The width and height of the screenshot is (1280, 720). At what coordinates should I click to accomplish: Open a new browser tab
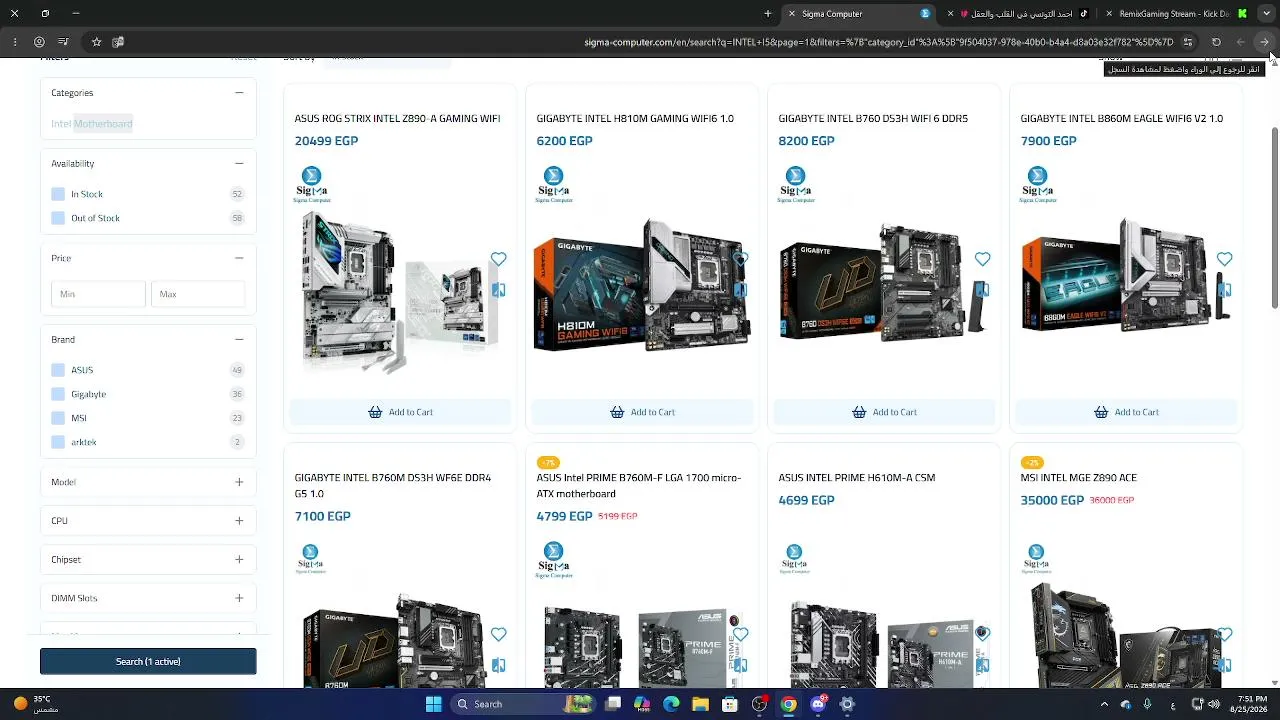[x=768, y=14]
